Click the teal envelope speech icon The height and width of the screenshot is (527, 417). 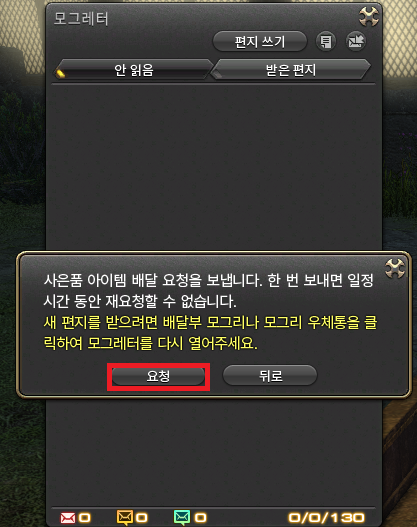(182, 518)
